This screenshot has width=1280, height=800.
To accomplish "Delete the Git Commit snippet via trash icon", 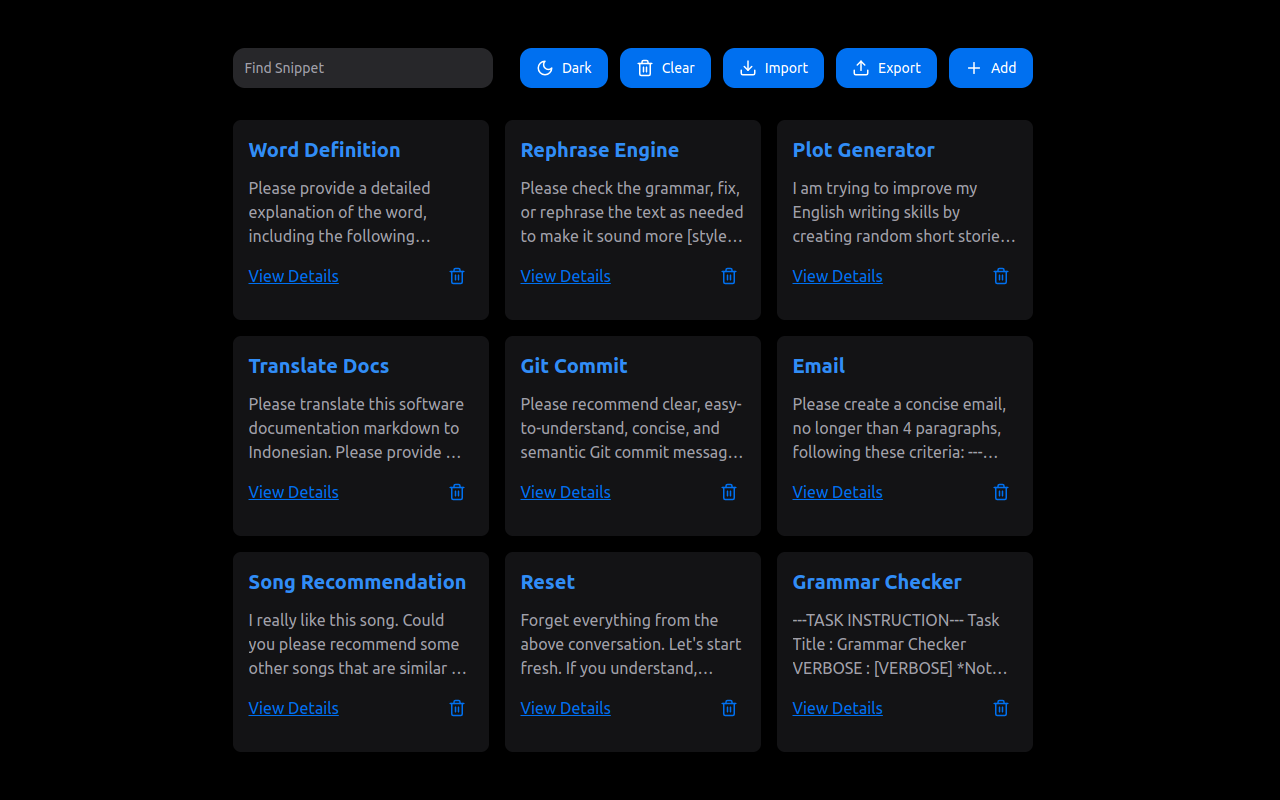I will 729,492.
